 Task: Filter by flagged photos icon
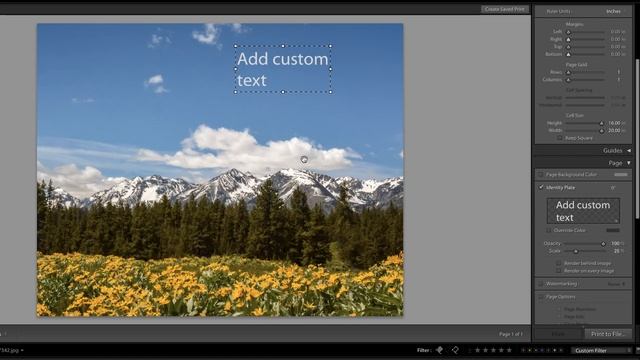440,350
